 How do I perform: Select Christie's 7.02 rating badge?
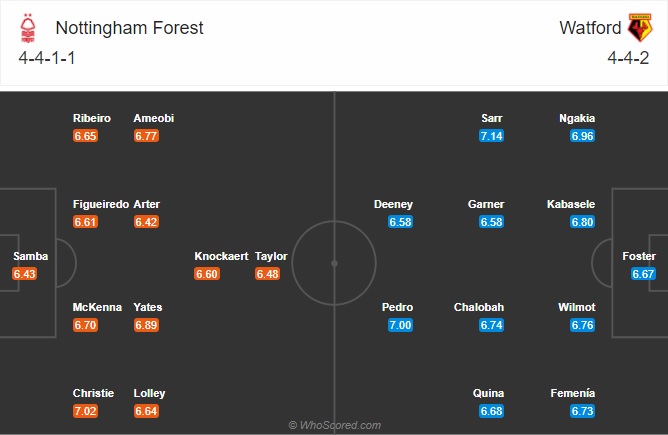coord(85,411)
